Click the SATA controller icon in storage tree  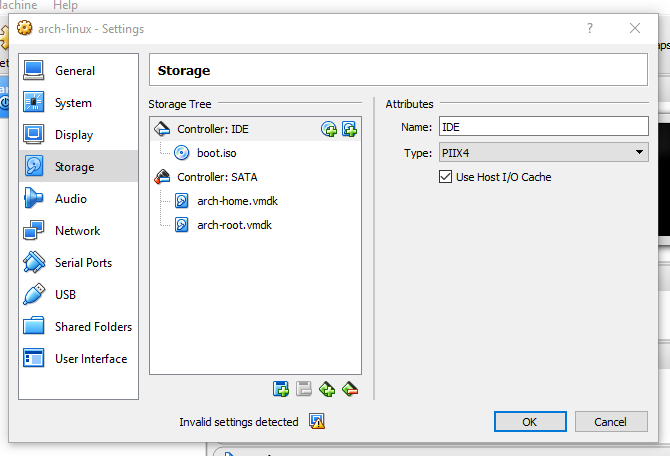162,177
